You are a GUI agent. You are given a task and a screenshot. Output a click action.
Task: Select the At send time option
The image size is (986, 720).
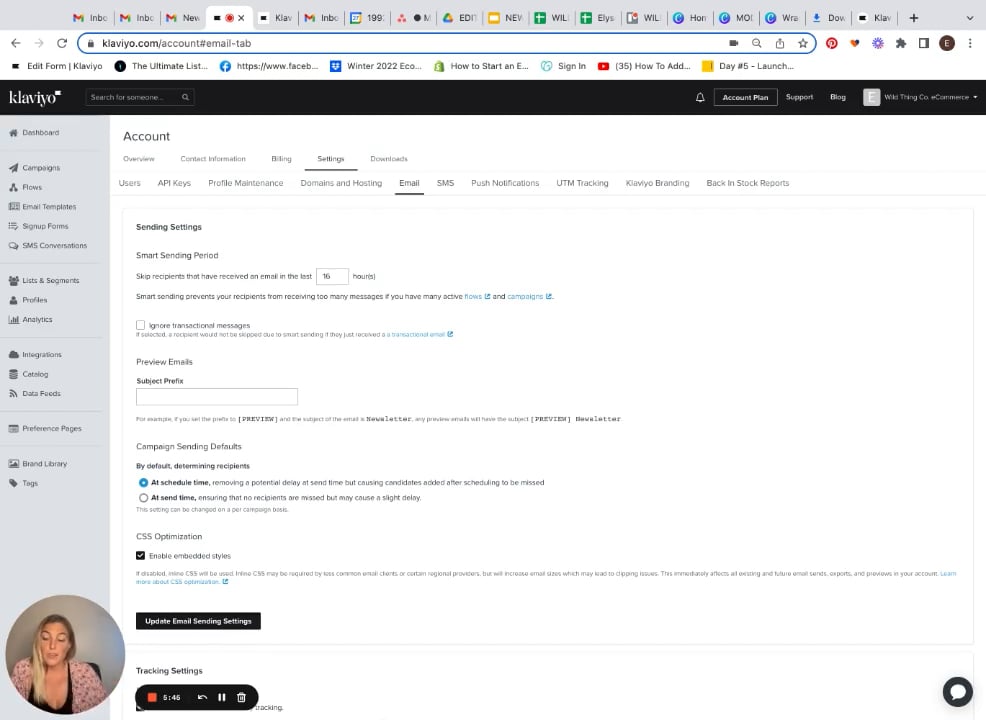[143, 498]
